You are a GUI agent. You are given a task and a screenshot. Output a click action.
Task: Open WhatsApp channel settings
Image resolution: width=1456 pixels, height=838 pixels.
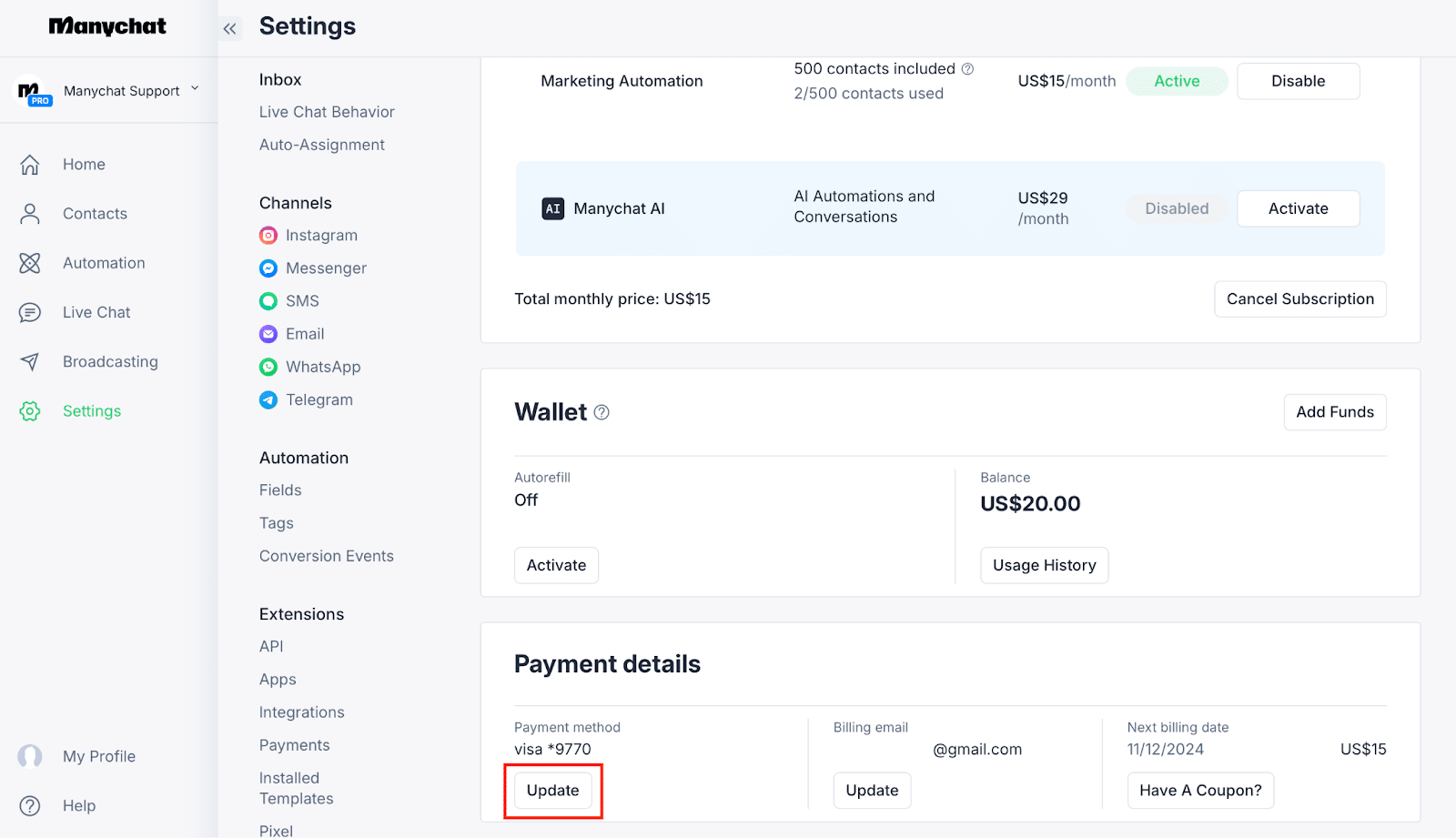click(x=323, y=367)
